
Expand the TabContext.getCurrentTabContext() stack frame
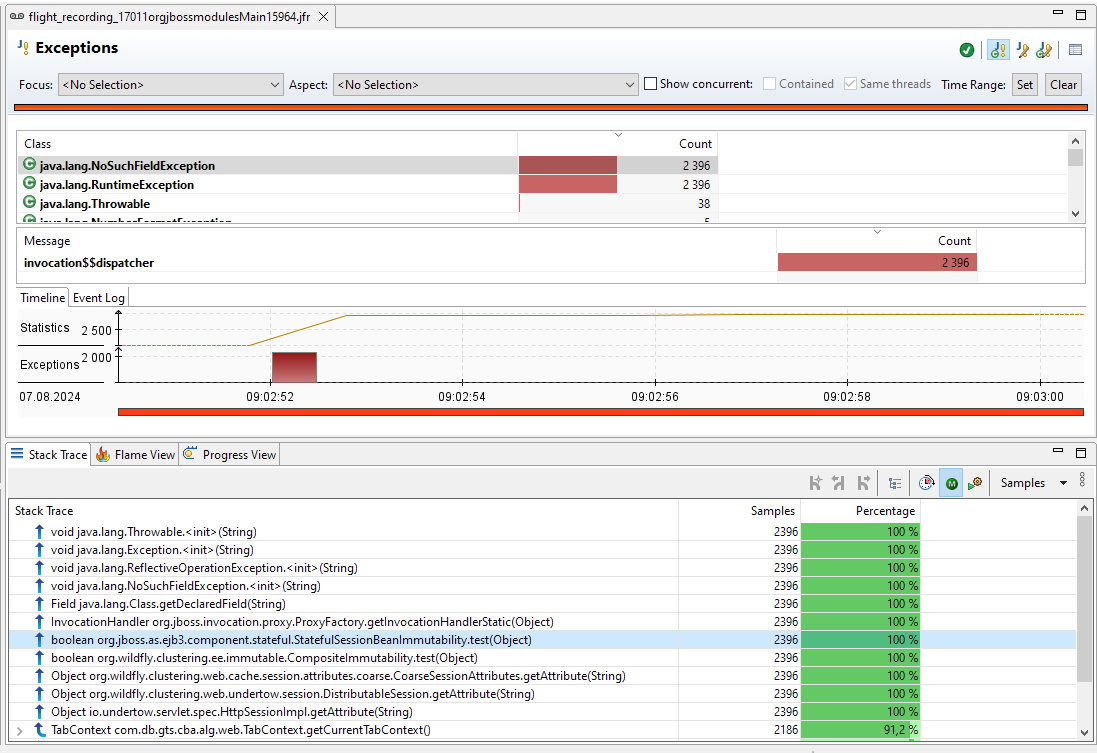pyautogui.click(x=20, y=730)
